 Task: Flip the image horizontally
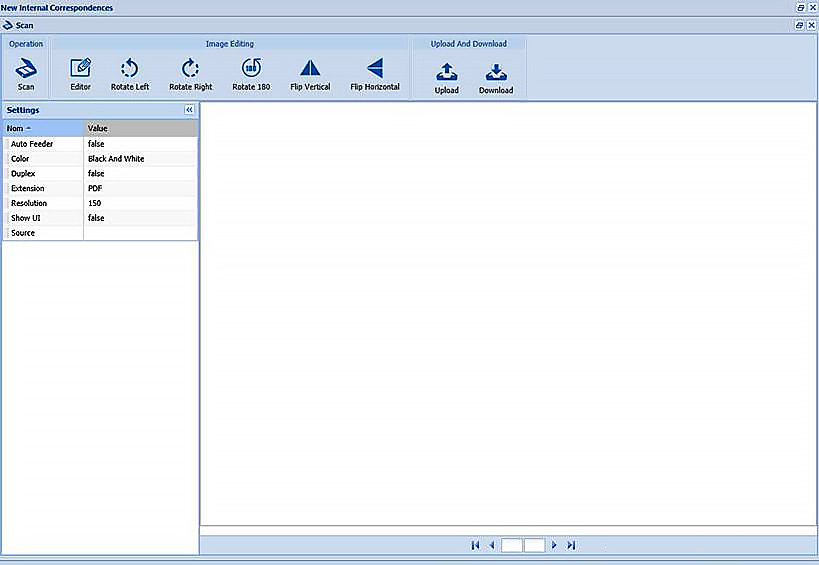tap(375, 69)
